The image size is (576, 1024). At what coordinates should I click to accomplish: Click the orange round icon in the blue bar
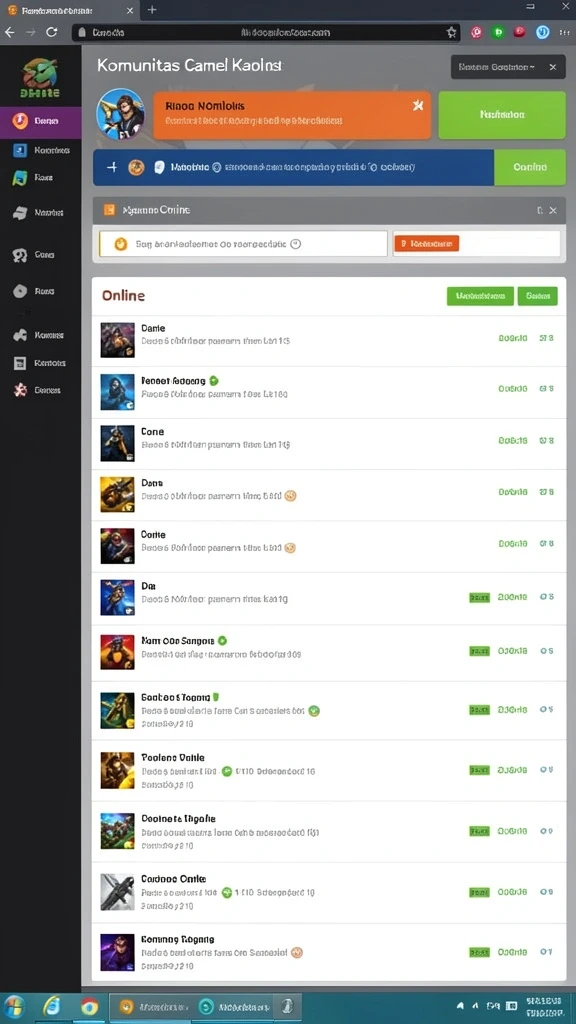tap(136, 167)
